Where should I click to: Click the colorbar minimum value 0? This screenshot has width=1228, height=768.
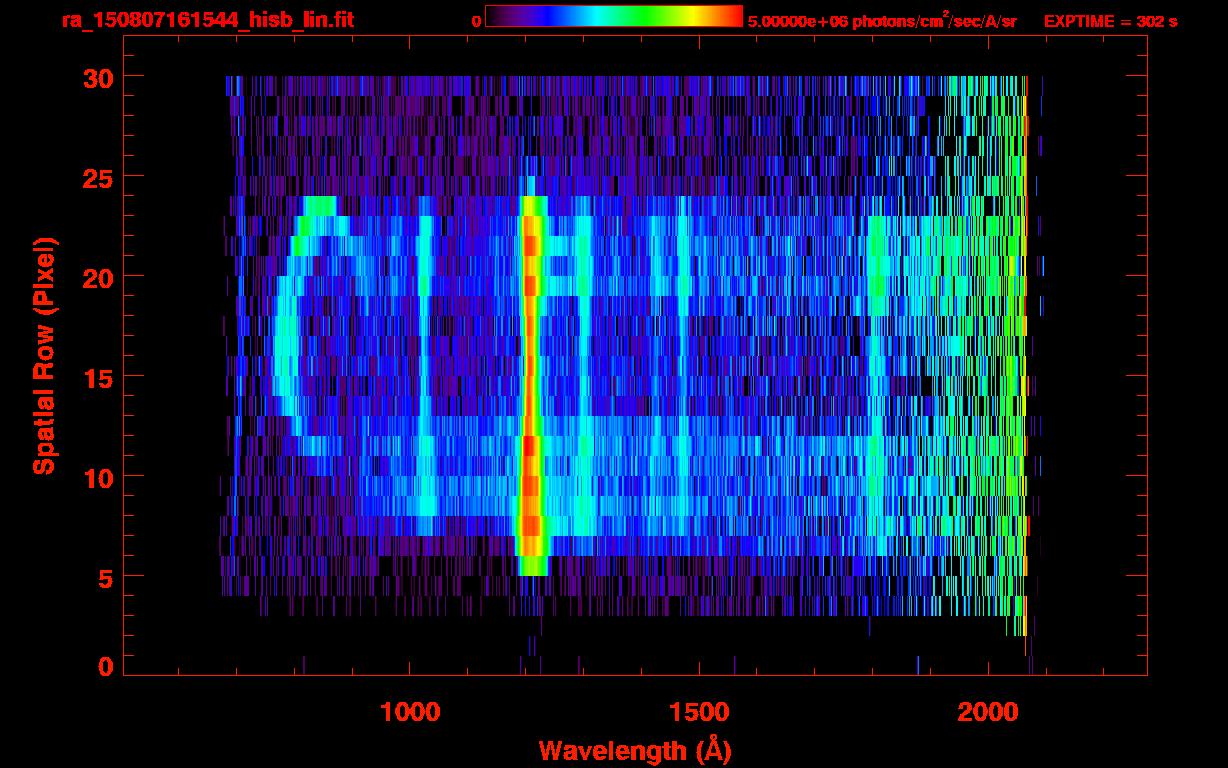coord(477,20)
